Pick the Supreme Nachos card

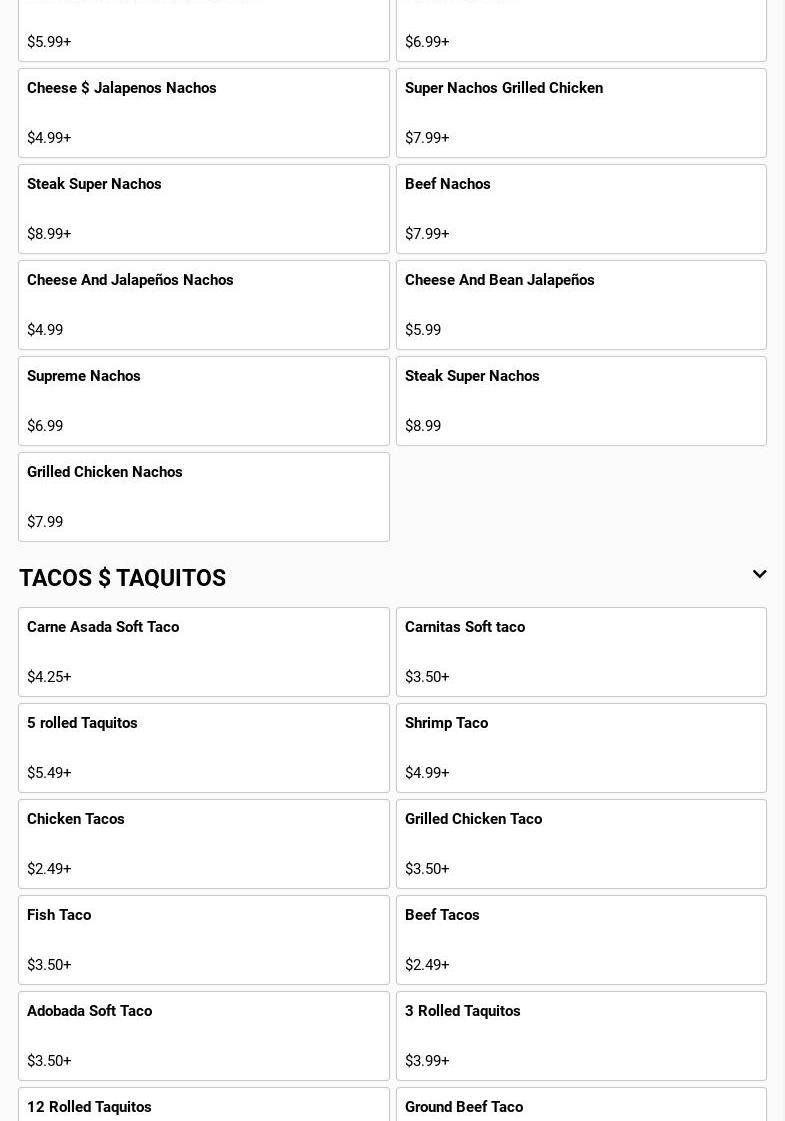click(203, 401)
